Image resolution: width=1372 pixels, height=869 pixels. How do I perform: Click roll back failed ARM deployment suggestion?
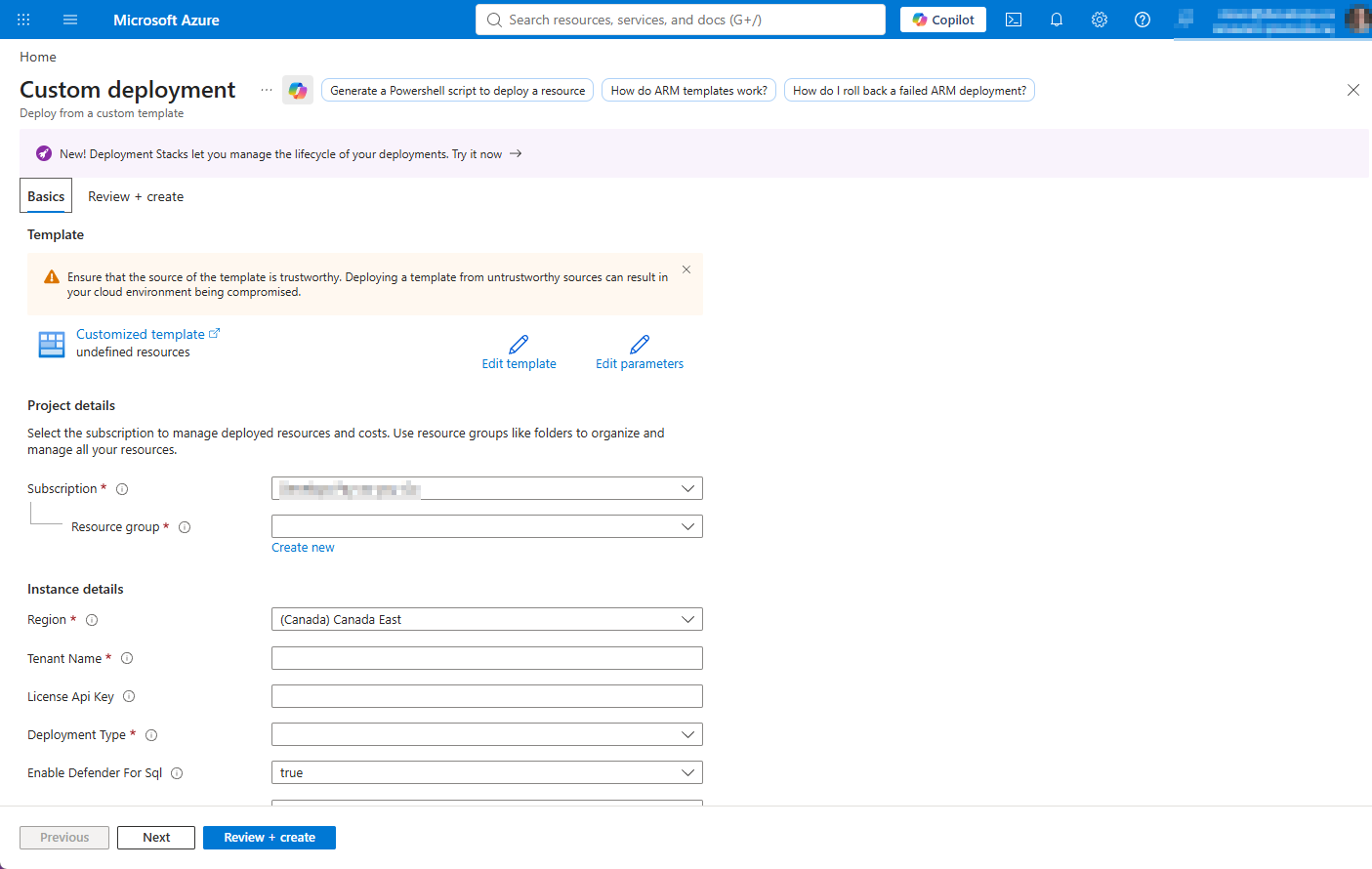click(x=909, y=91)
